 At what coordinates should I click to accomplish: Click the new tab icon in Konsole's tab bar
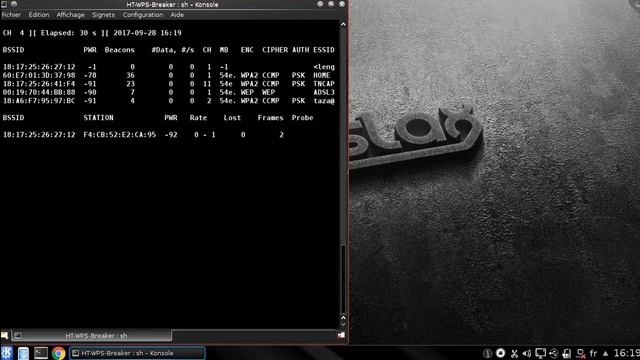click(x=4, y=336)
